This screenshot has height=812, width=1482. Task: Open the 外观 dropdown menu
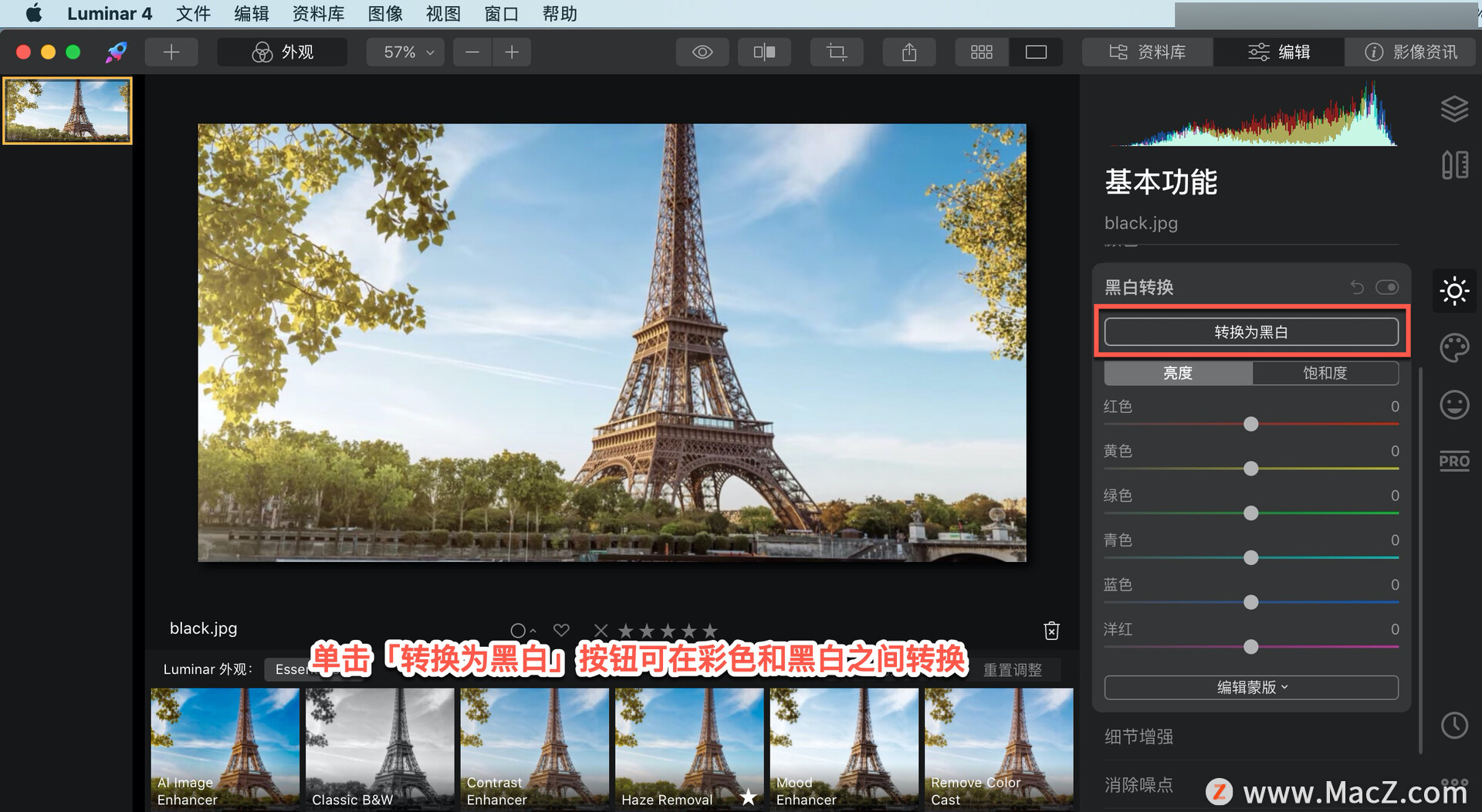click(282, 52)
